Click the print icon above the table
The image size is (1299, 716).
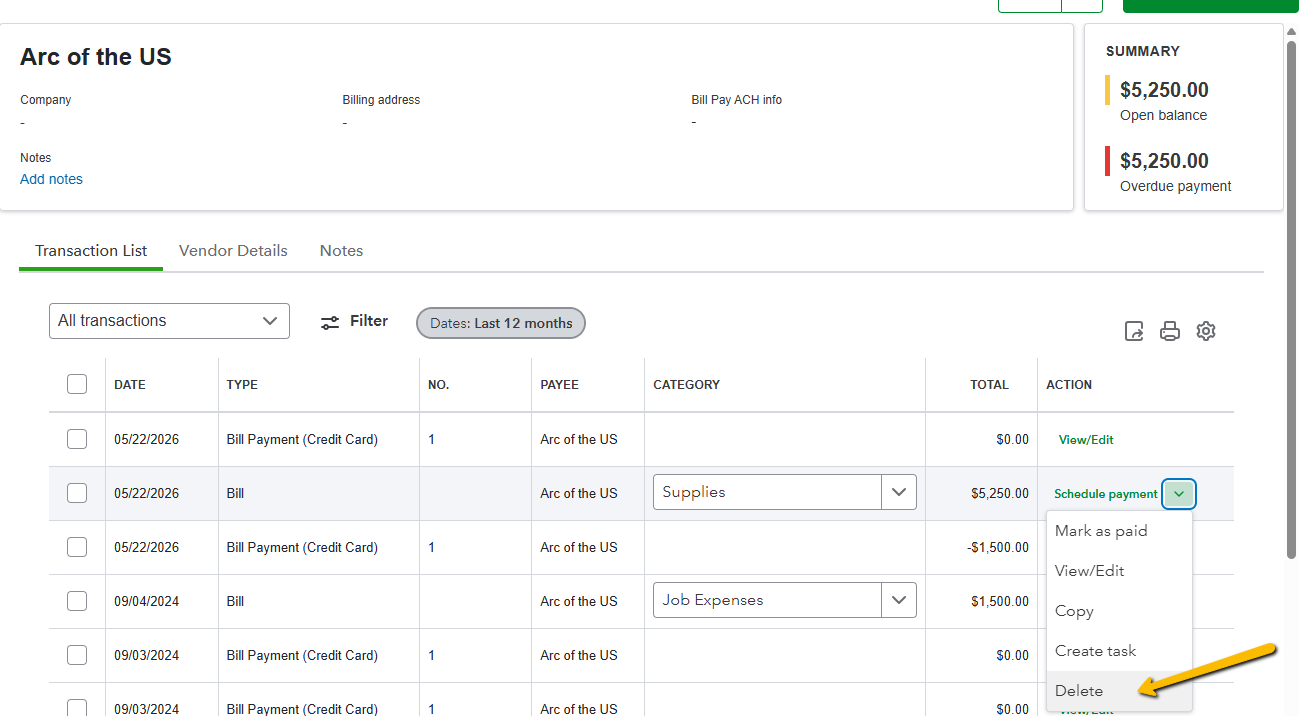tap(1170, 331)
